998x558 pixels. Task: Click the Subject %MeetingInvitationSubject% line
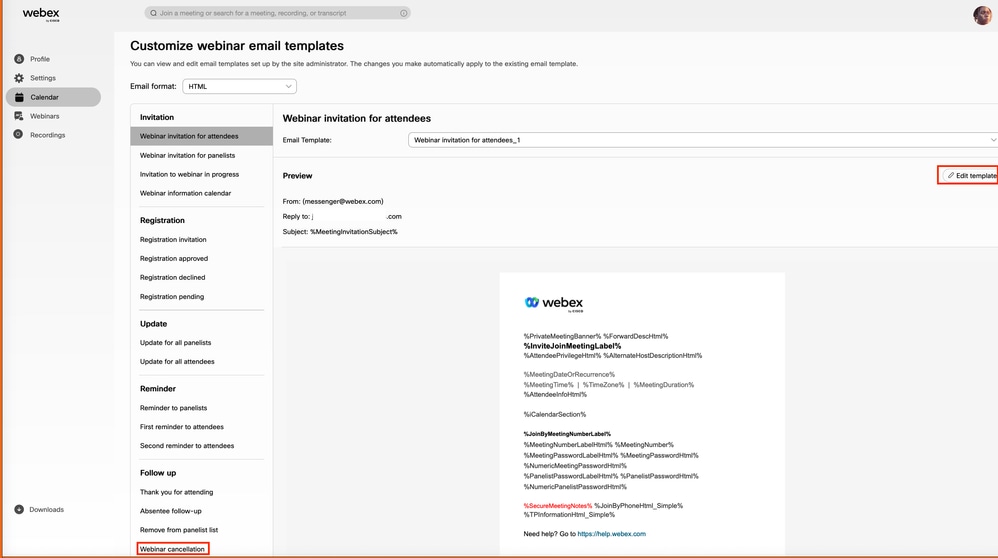[x=340, y=232]
